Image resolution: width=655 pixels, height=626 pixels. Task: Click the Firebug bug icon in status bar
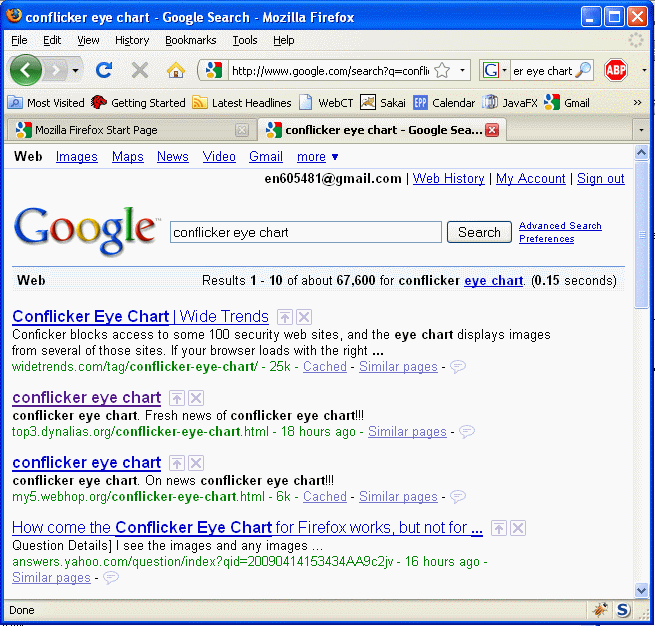coord(600,610)
